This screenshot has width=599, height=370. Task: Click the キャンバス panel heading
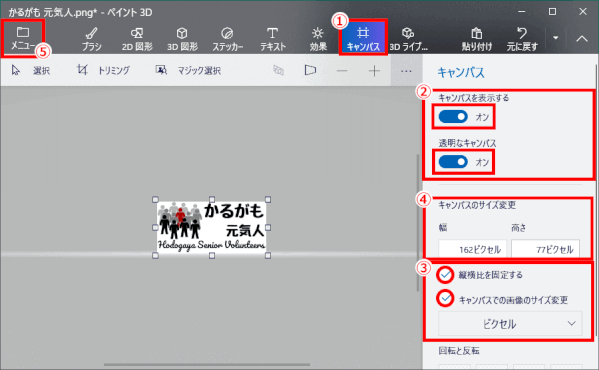click(x=461, y=72)
